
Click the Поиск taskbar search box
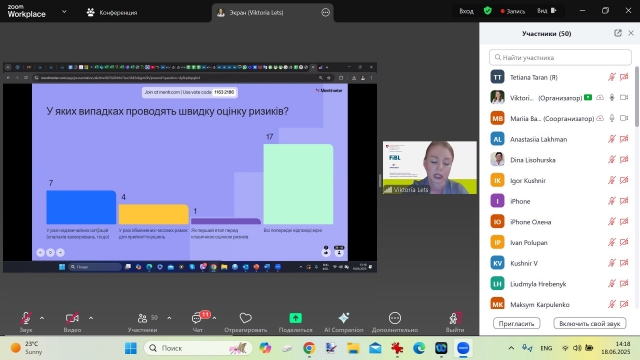[198, 348]
